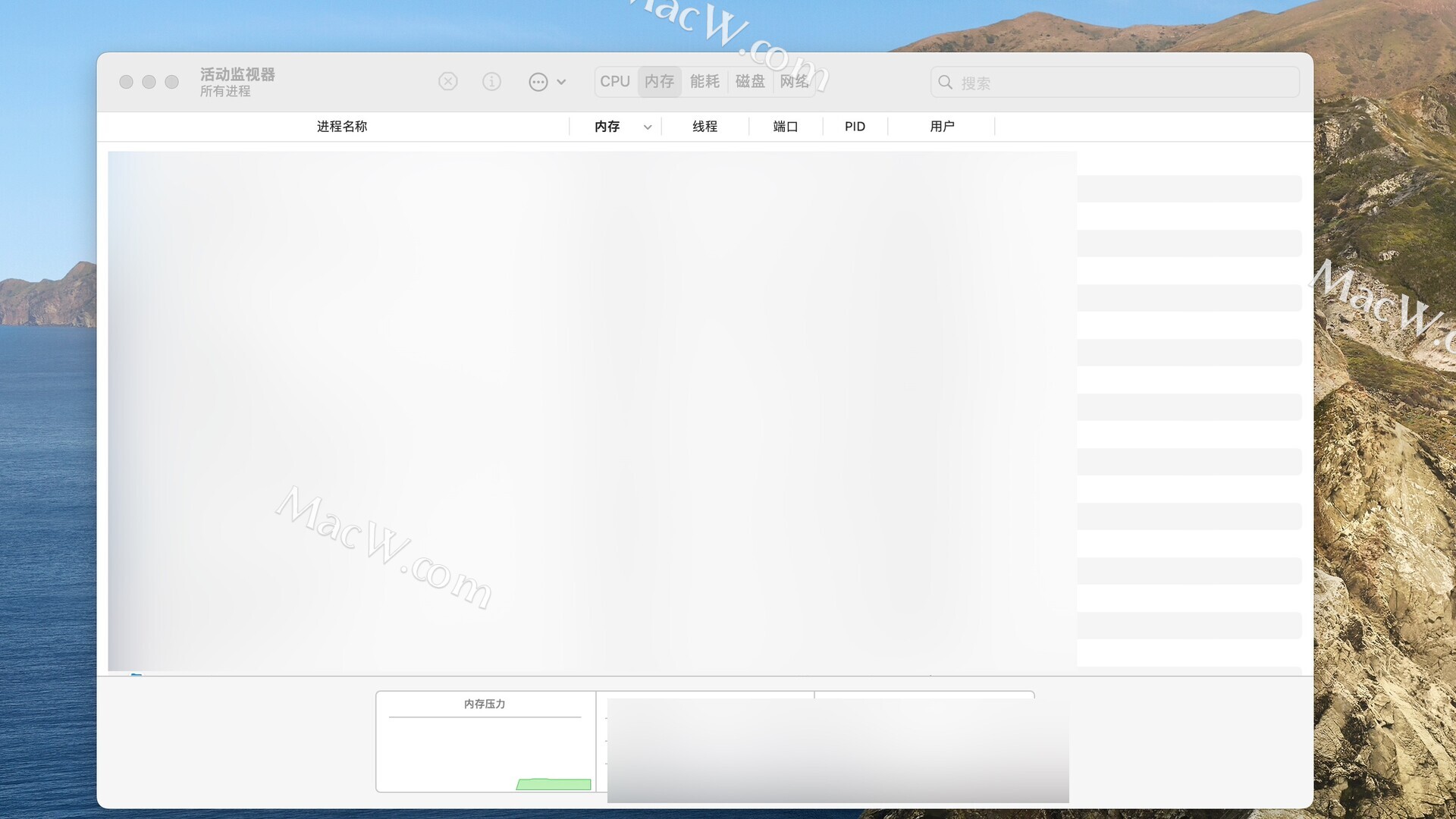Viewport: 1456px width, 819px height.
Task: Click the window's zoom button
Action: (172, 82)
